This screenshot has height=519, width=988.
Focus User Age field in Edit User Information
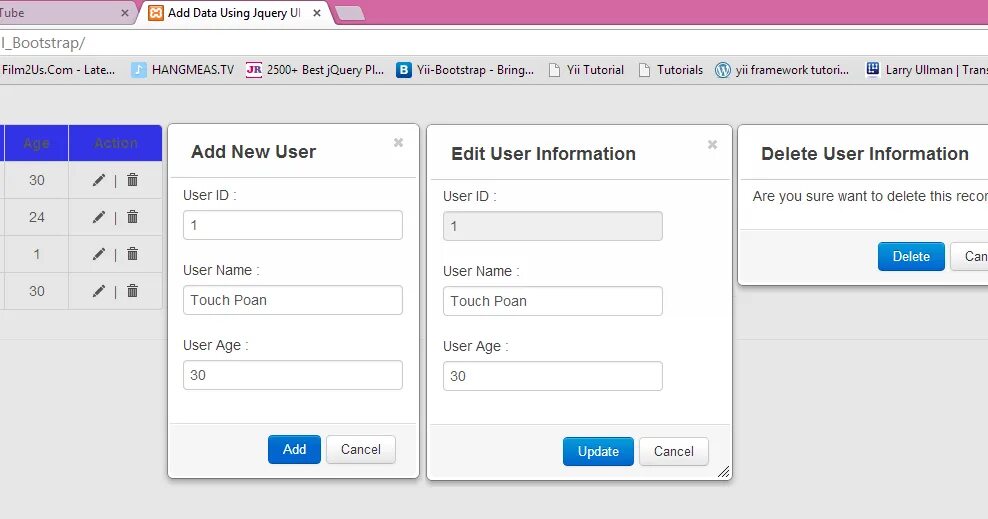(x=553, y=376)
